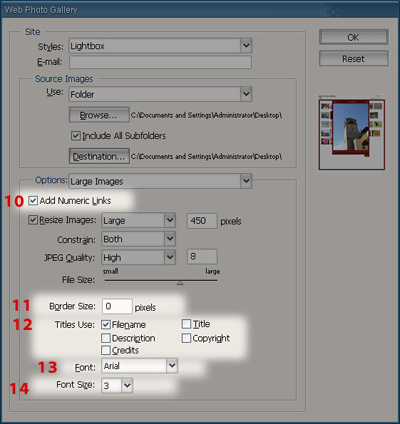Open the Constrain dropdown showing Both
Image resolution: width=400 pixels, height=424 pixels.
coord(138,239)
